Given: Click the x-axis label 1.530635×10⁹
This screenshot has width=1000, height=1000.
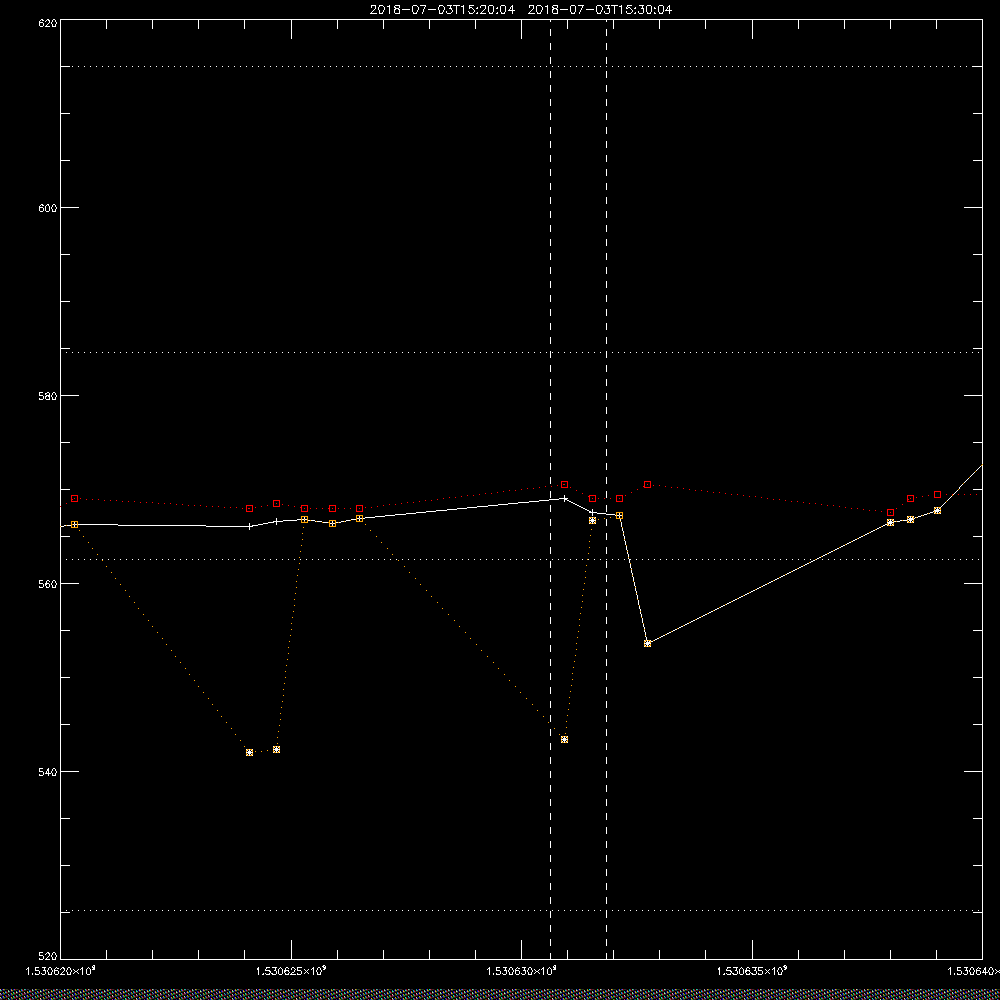Looking at the screenshot, I should coord(753,971).
